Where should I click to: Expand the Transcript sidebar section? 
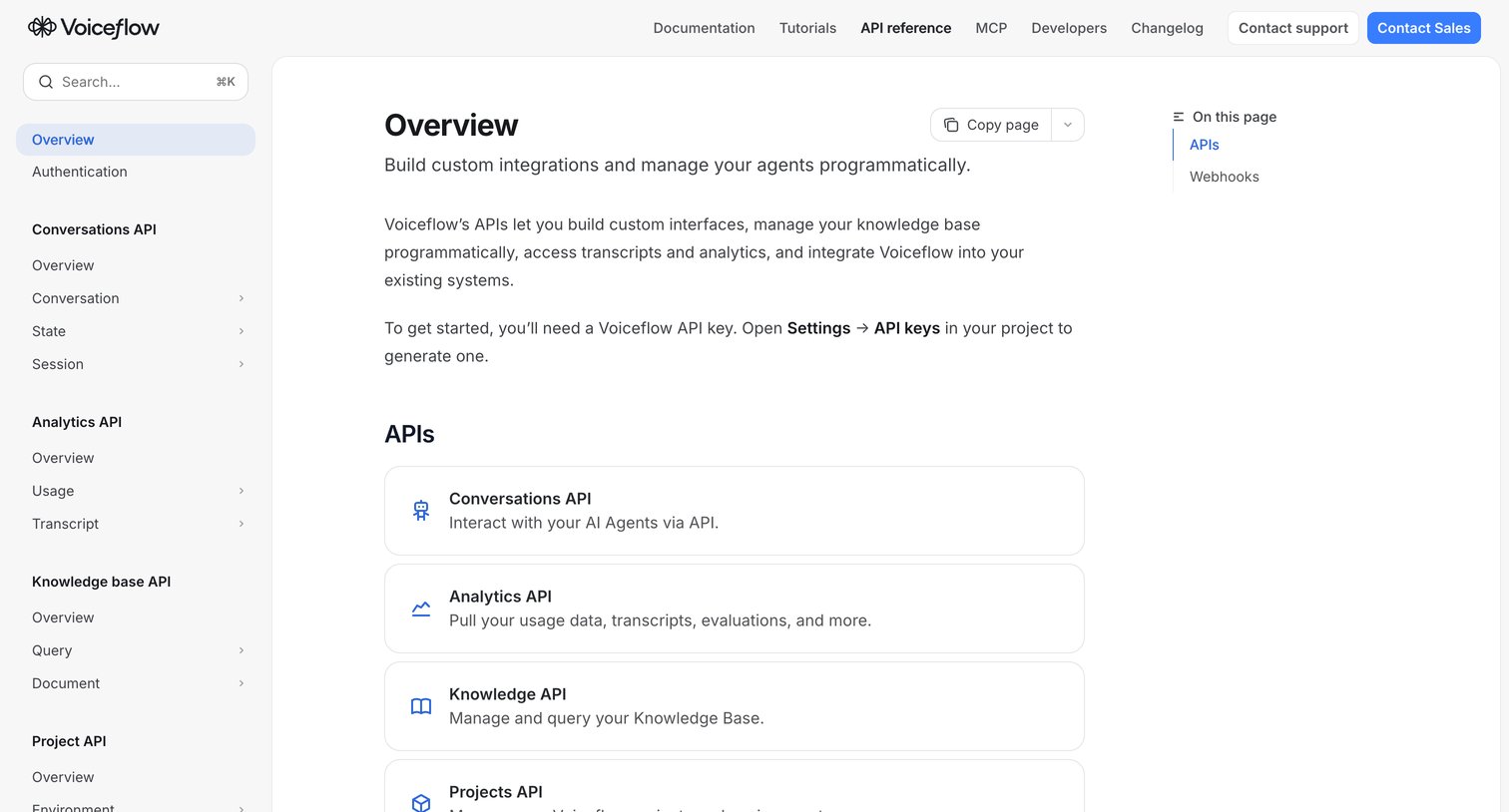pos(242,524)
